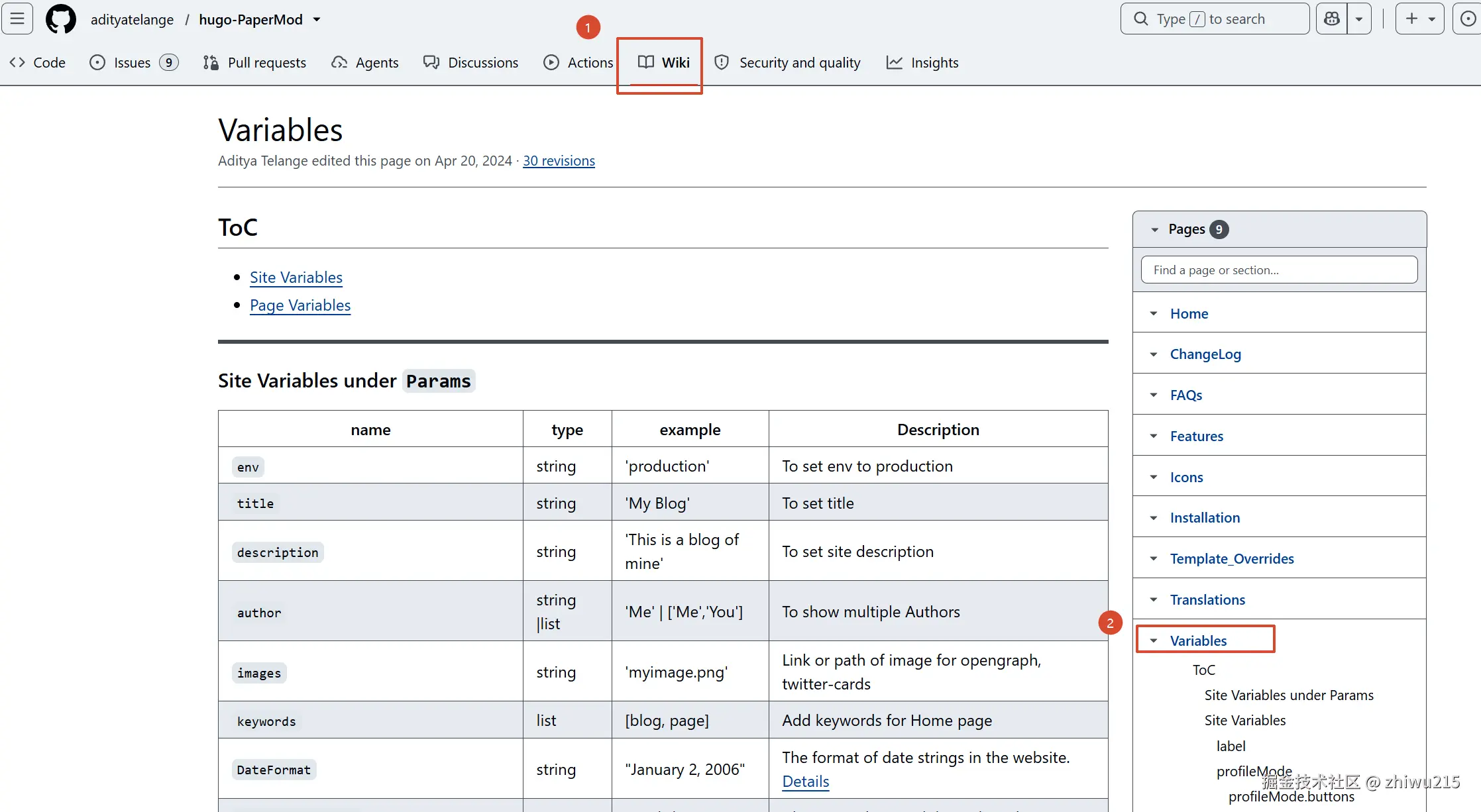
Task: Open the issues circle icon in header
Action: (x=1468, y=19)
